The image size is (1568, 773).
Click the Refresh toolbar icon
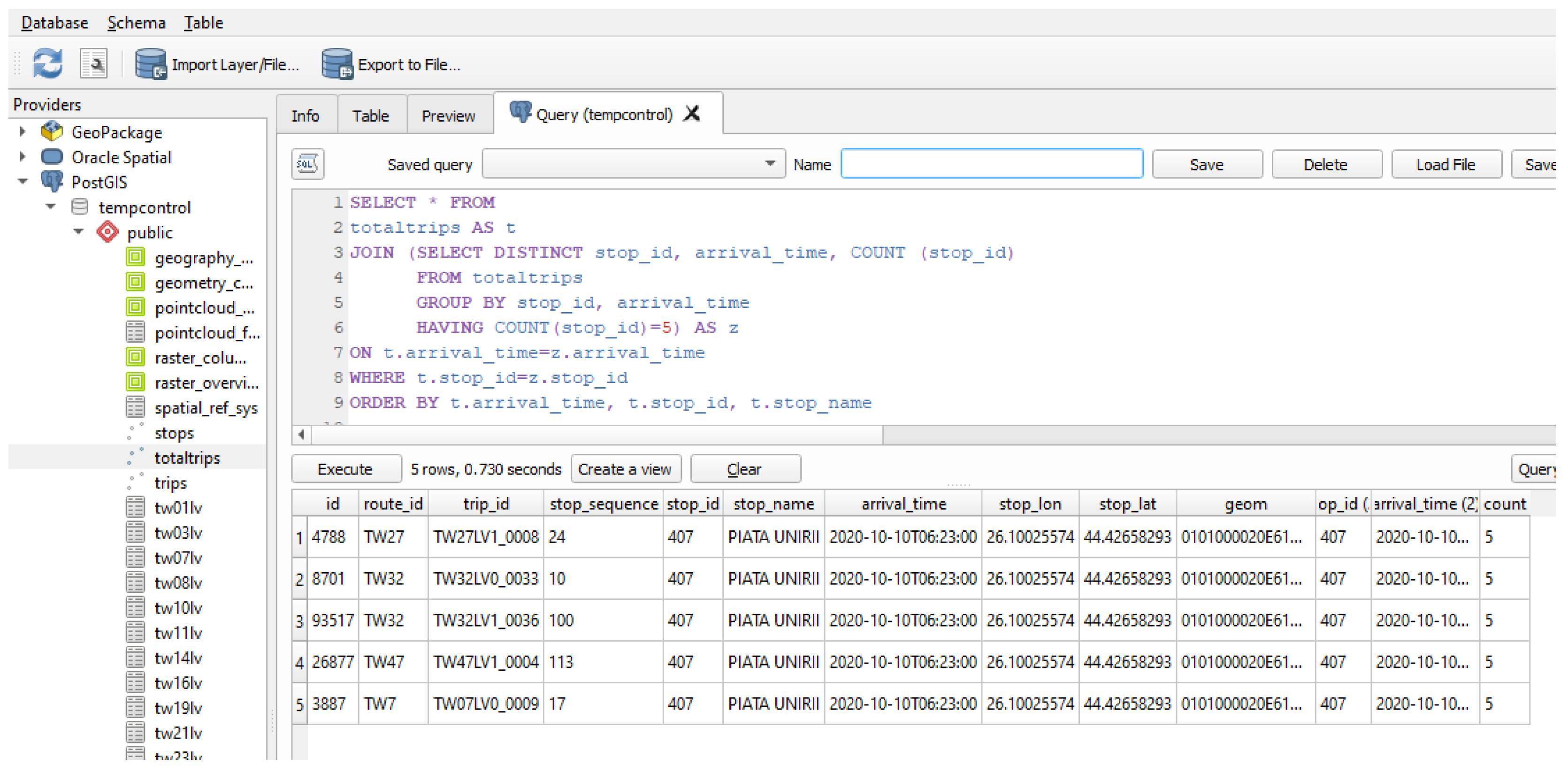(x=47, y=63)
